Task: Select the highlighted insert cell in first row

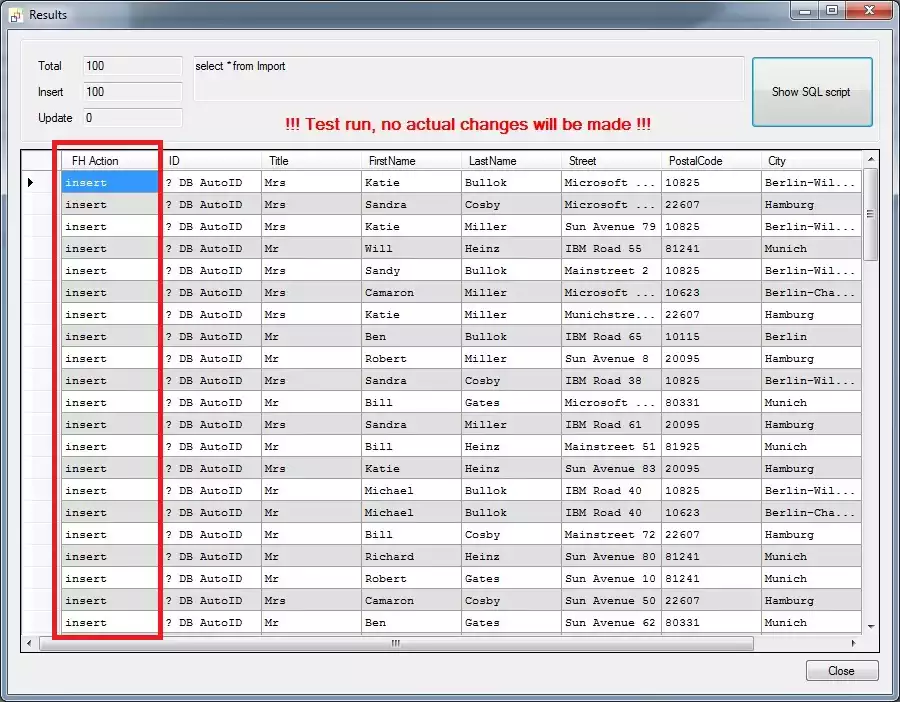Action: pyautogui.click(x=109, y=182)
